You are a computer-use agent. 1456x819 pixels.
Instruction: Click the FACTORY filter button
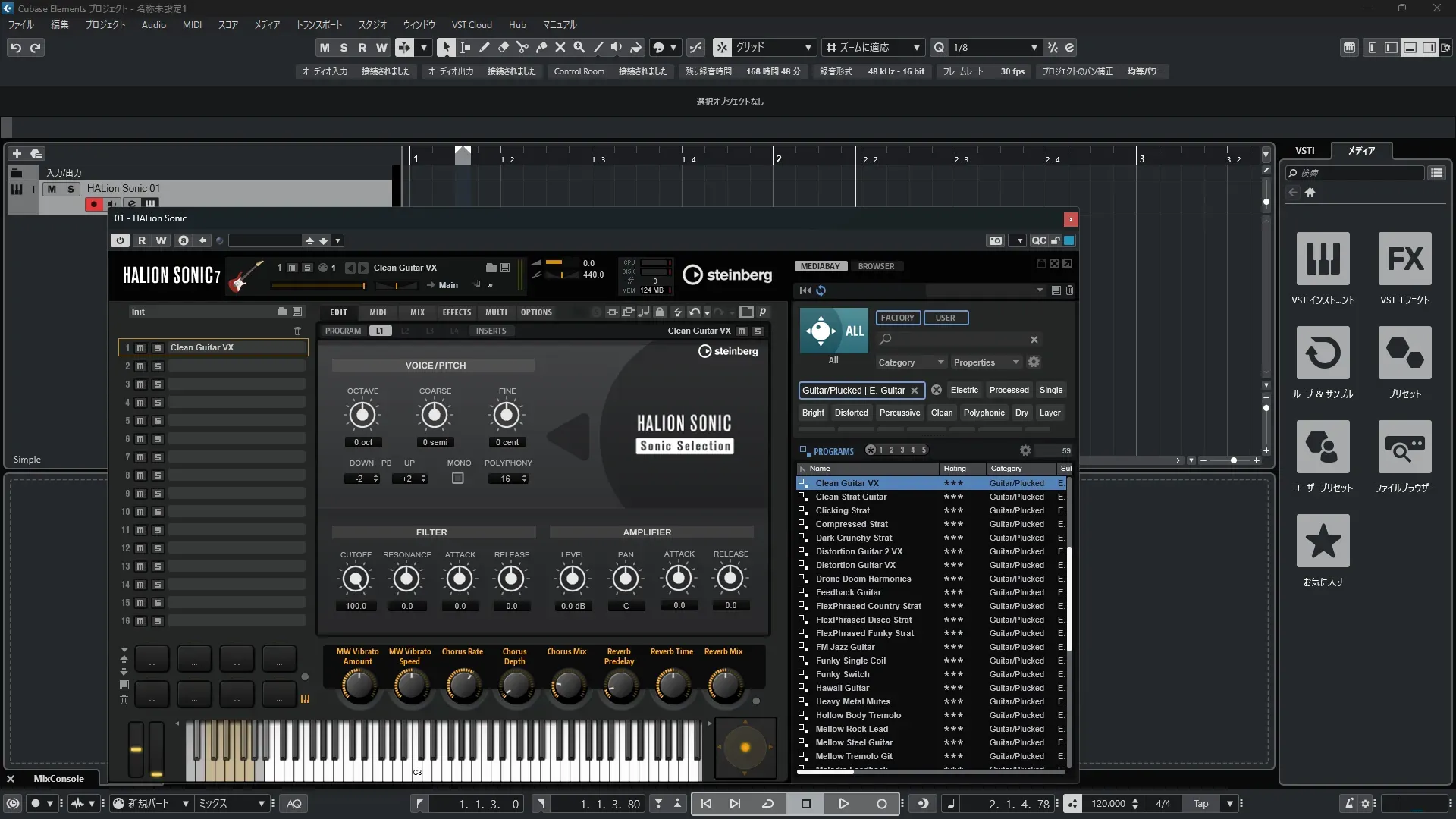(x=897, y=318)
